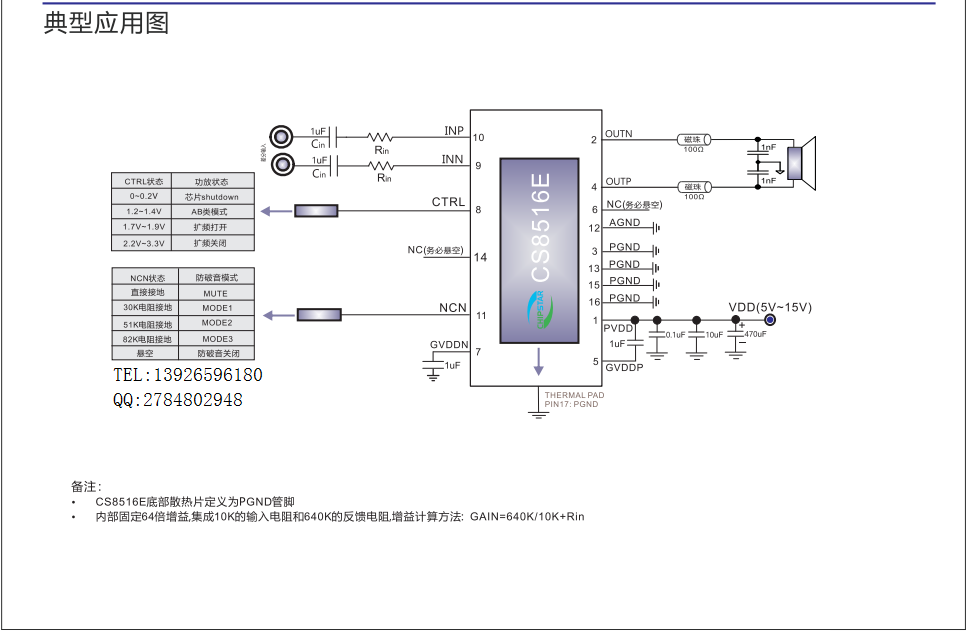This screenshot has width=967, height=631.
Task: Select the Rin resistor on the INN line
Action: point(381,165)
